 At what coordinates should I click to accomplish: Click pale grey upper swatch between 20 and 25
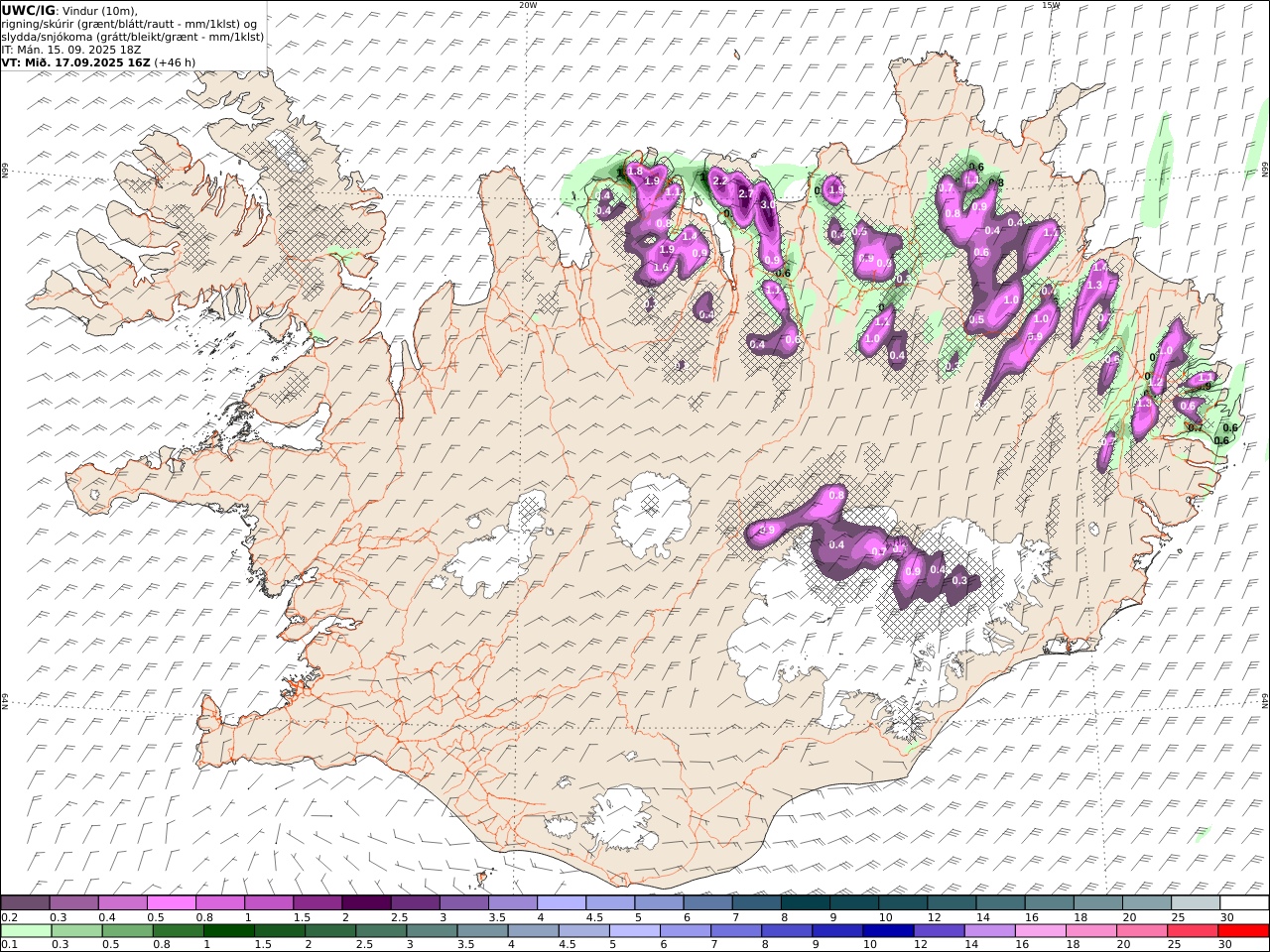(1146, 903)
